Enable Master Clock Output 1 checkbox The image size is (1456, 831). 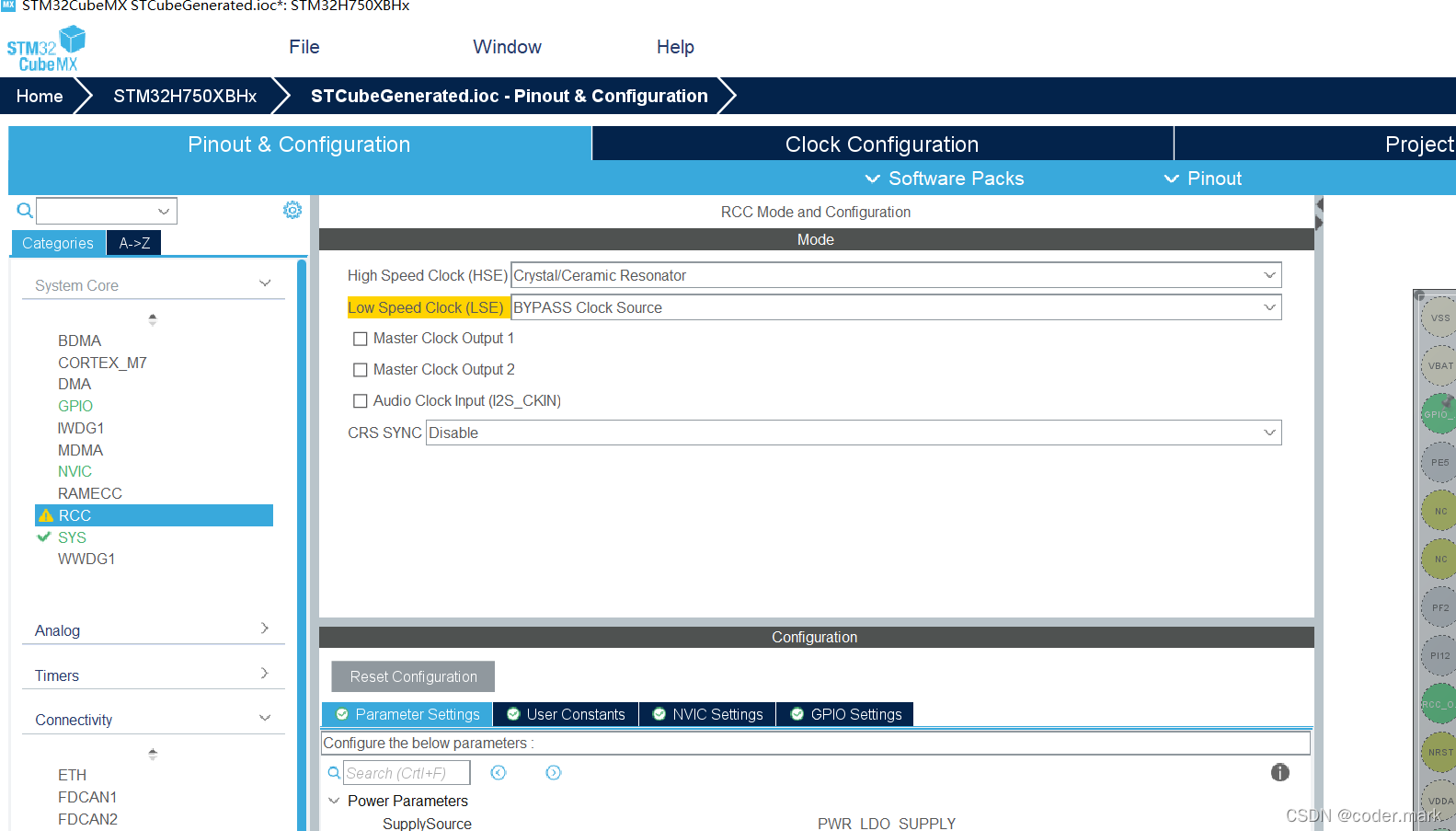(361, 339)
